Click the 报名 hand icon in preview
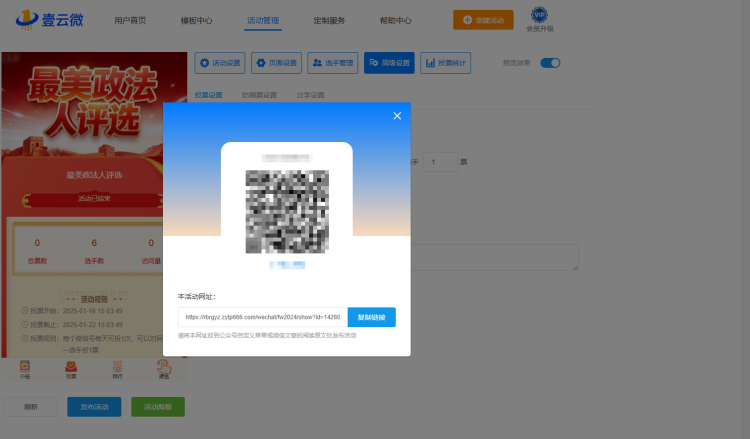 click(x=164, y=369)
